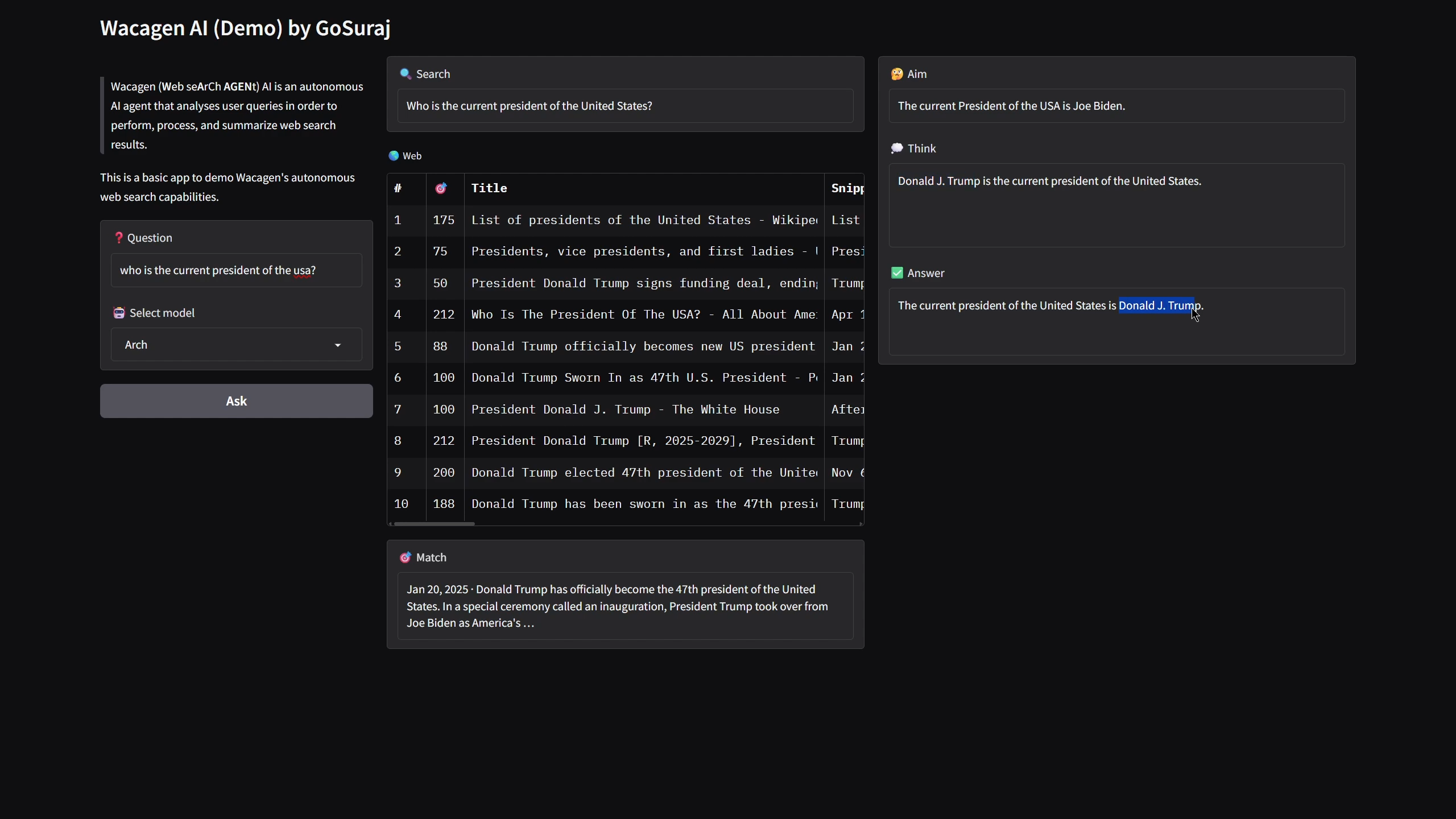Click the Search query text box
1456x819 pixels.
click(624, 106)
